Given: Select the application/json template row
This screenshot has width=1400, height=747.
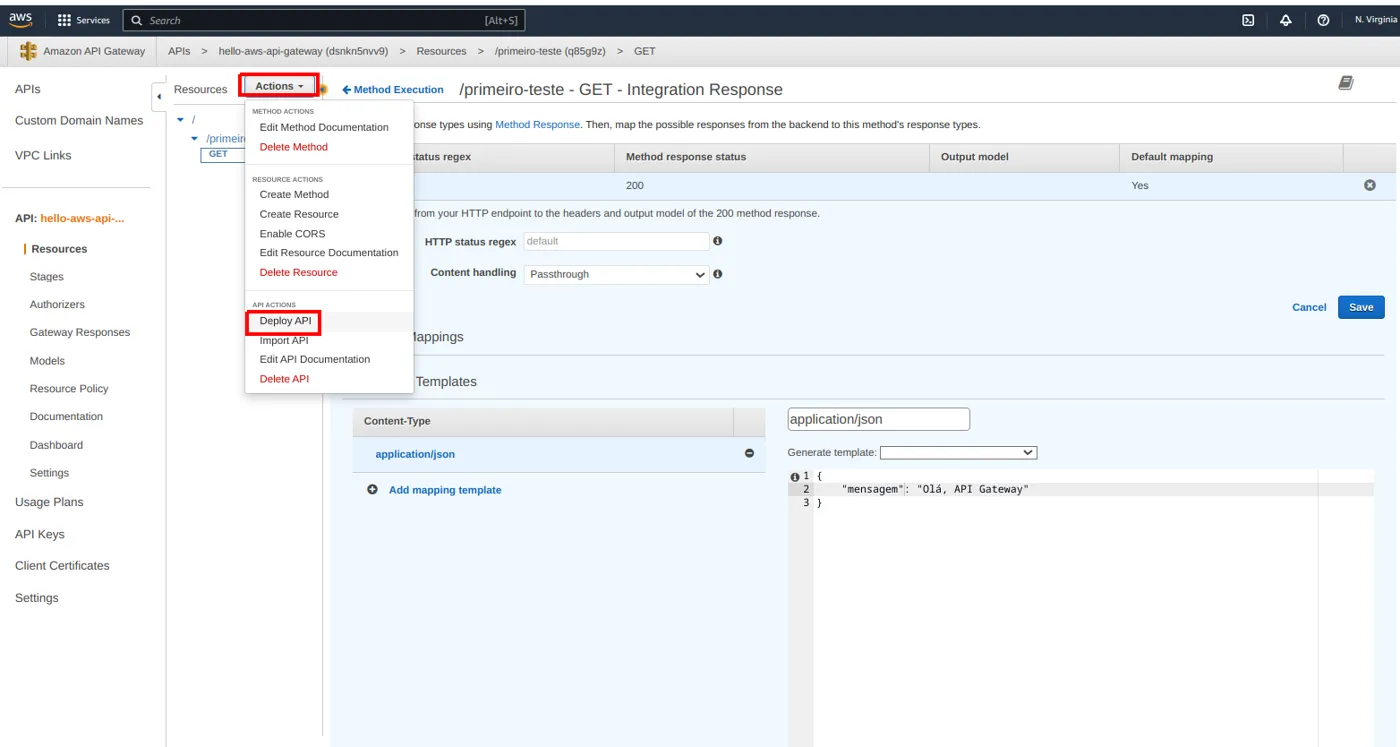Looking at the screenshot, I should 559,454.
